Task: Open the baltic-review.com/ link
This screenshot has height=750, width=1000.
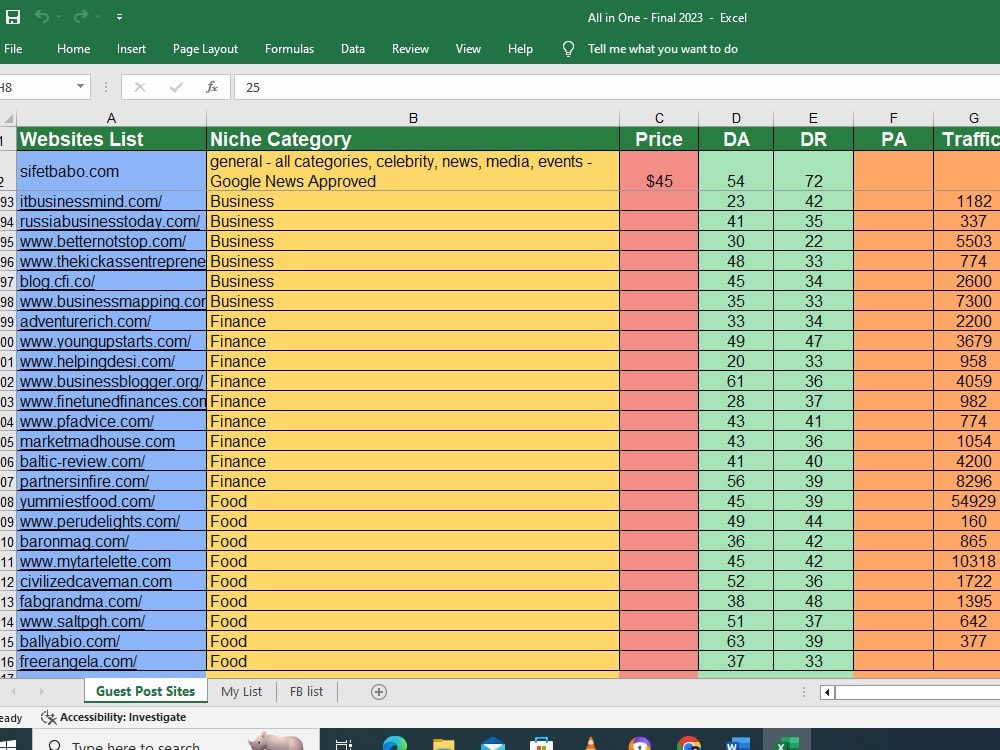Action: point(82,461)
